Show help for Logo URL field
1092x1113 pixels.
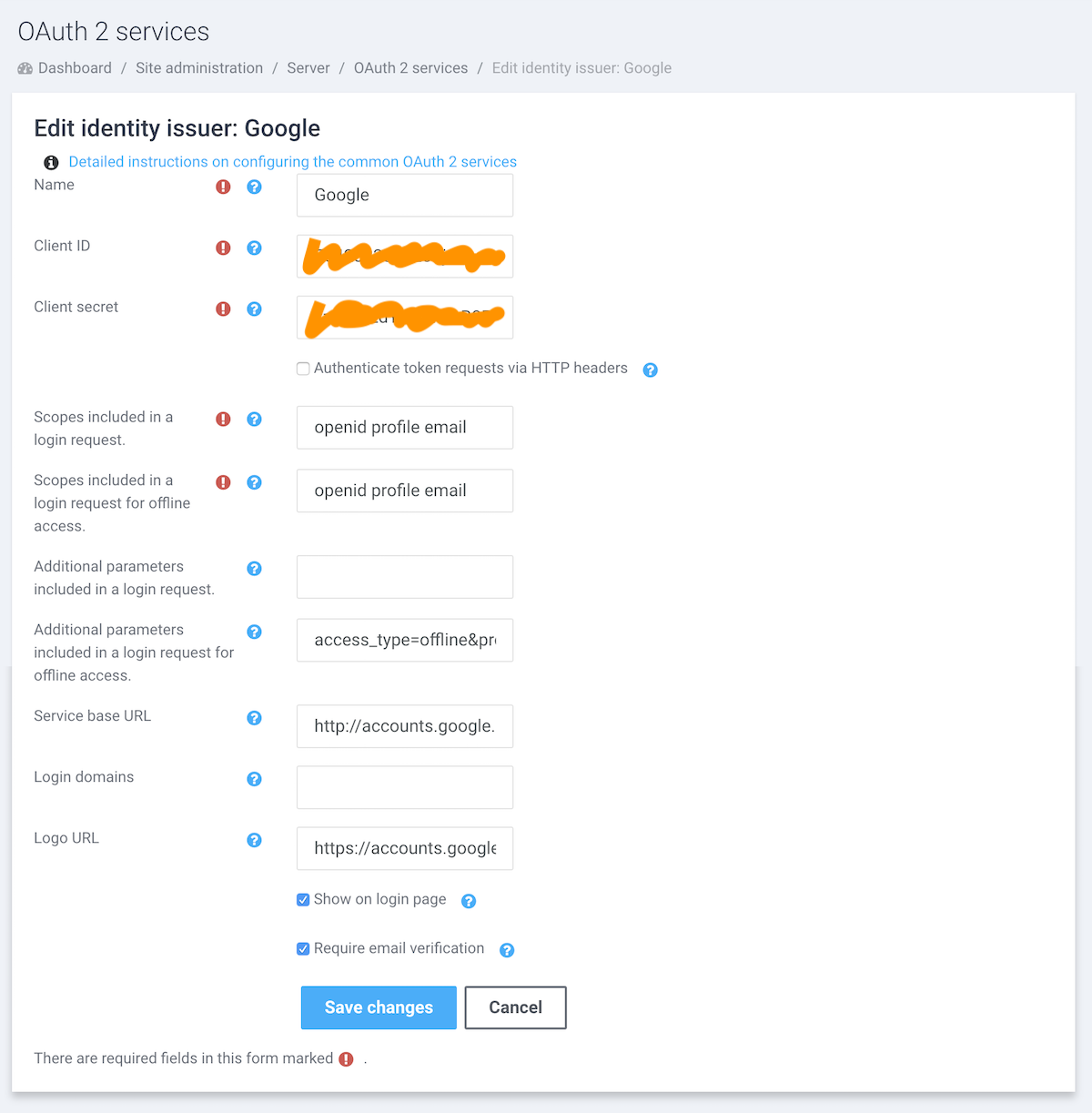pos(255,840)
